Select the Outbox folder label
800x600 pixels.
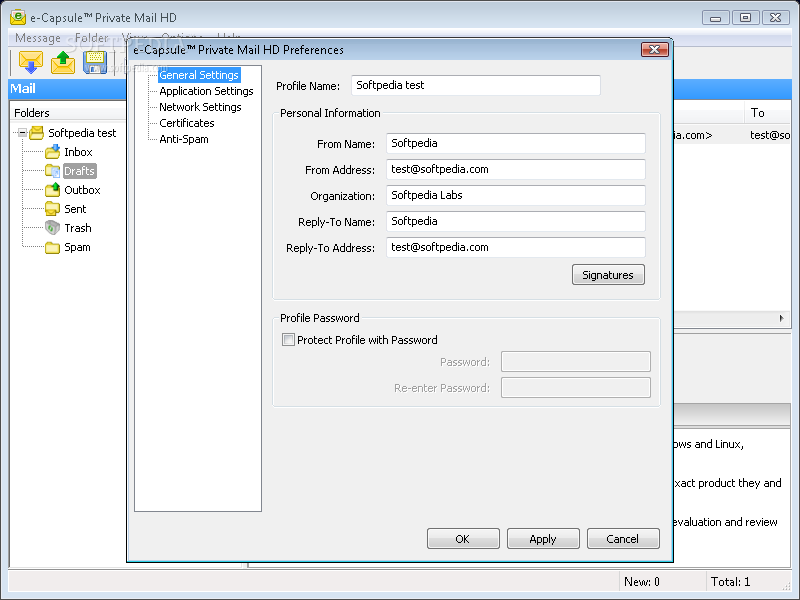[x=82, y=190]
